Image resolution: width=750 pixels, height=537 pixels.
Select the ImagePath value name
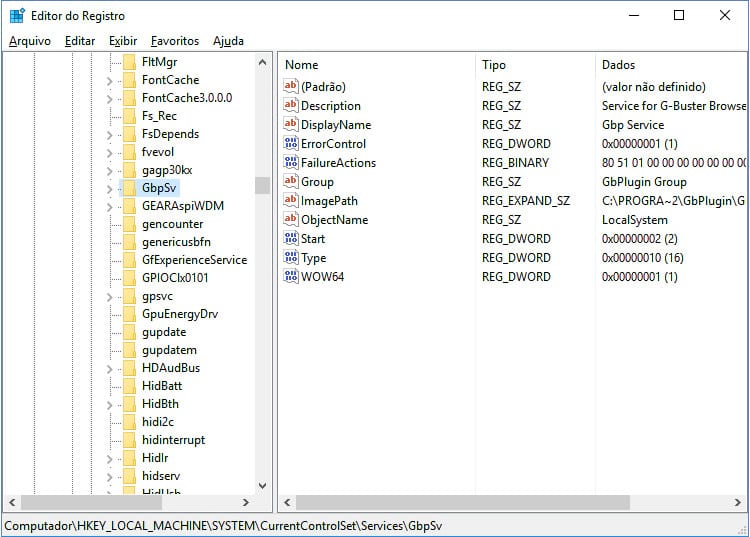click(329, 201)
